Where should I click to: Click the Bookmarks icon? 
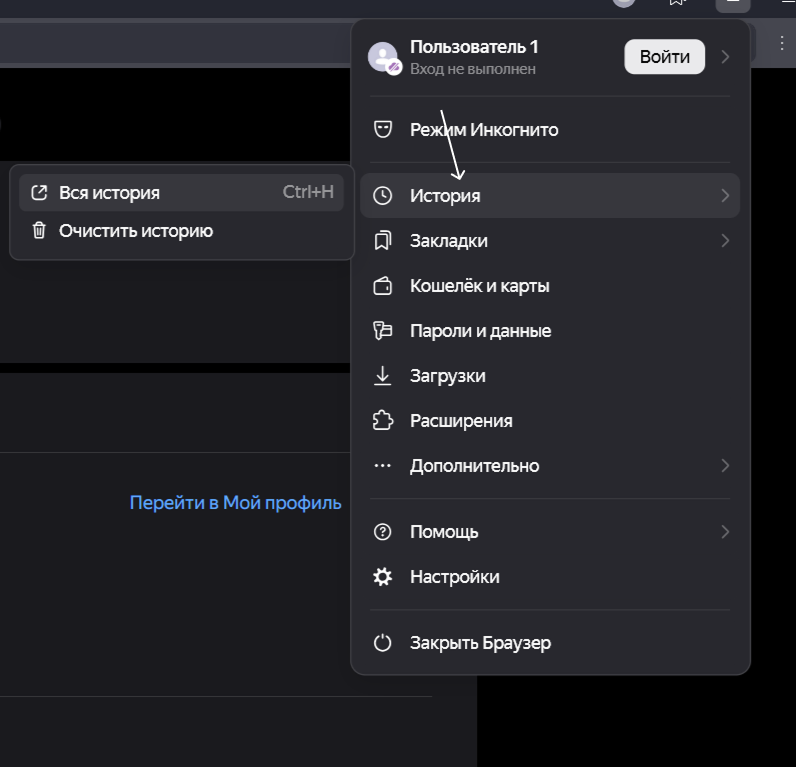click(x=382, y=241)
